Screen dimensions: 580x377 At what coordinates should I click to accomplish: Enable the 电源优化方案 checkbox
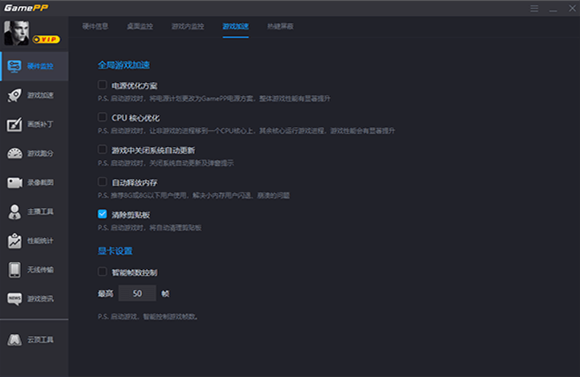click(102, 85)
